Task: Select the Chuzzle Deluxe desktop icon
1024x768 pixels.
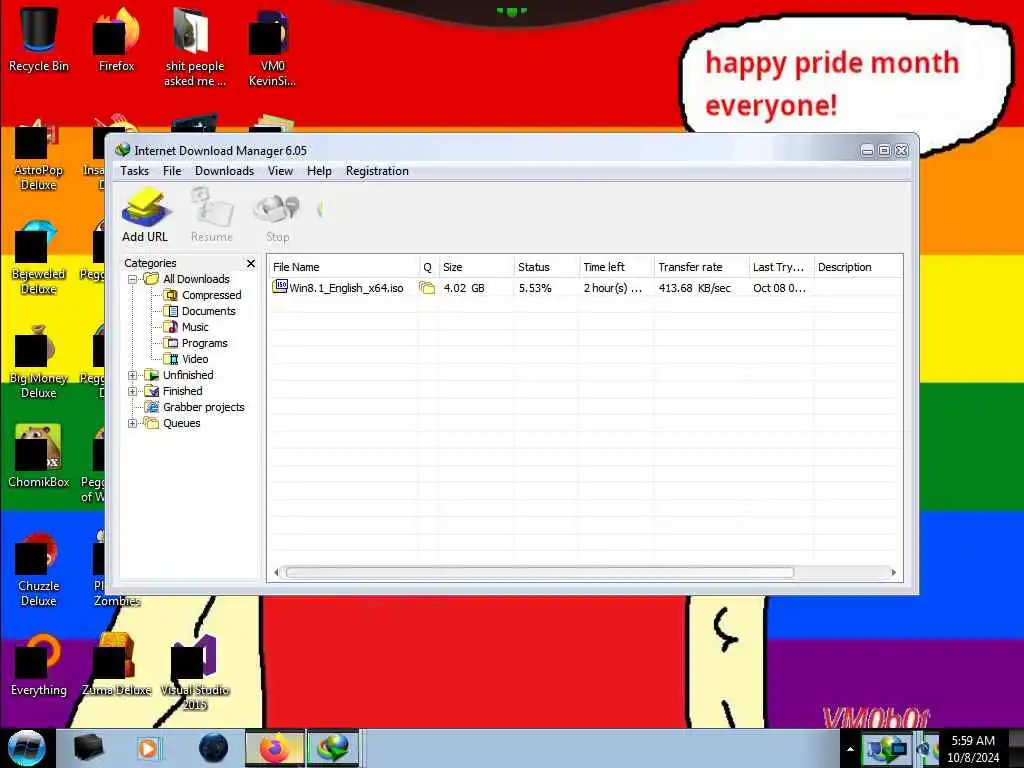Action: (x=39, y=569)
